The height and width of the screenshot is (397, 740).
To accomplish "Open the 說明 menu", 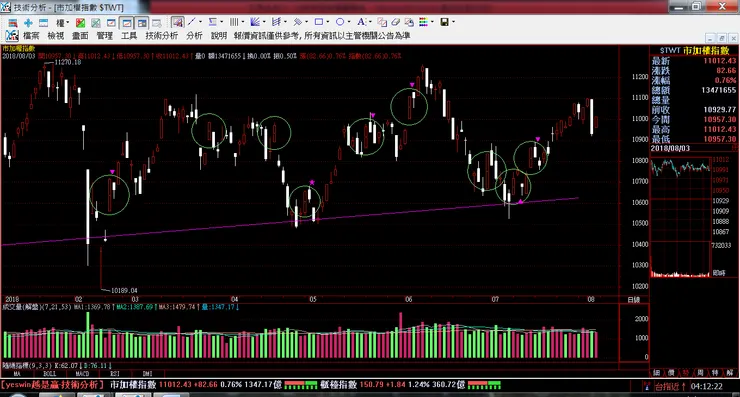I will [219, 36].
